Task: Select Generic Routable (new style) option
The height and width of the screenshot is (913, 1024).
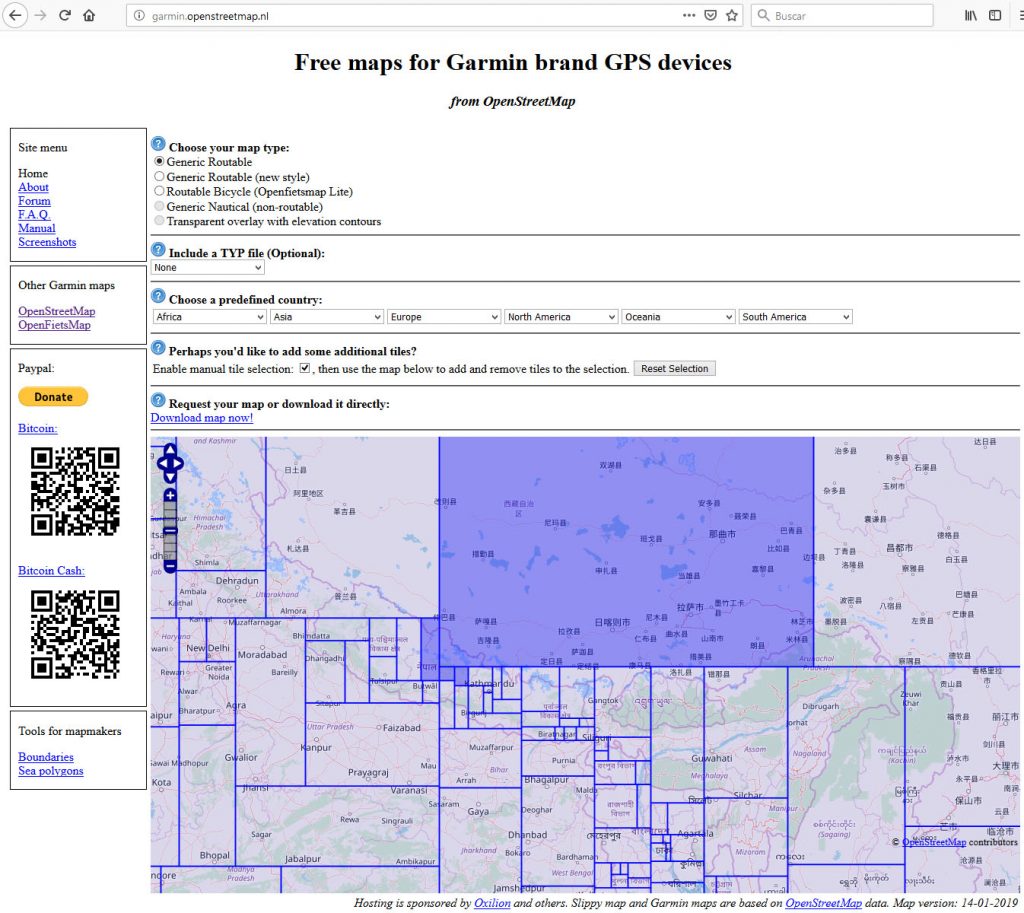Action: (x=159, y=176)
